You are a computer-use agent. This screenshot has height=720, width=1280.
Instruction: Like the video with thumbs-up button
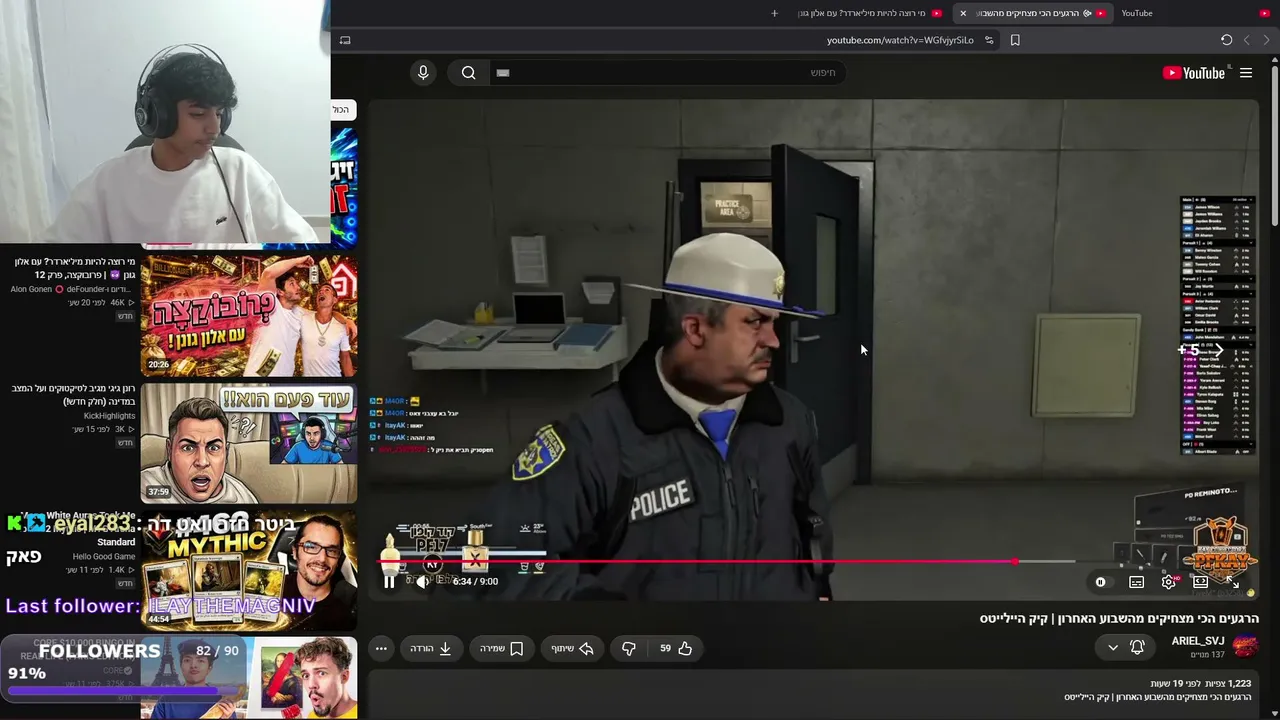pyautogui.click(x=676, y=648)
